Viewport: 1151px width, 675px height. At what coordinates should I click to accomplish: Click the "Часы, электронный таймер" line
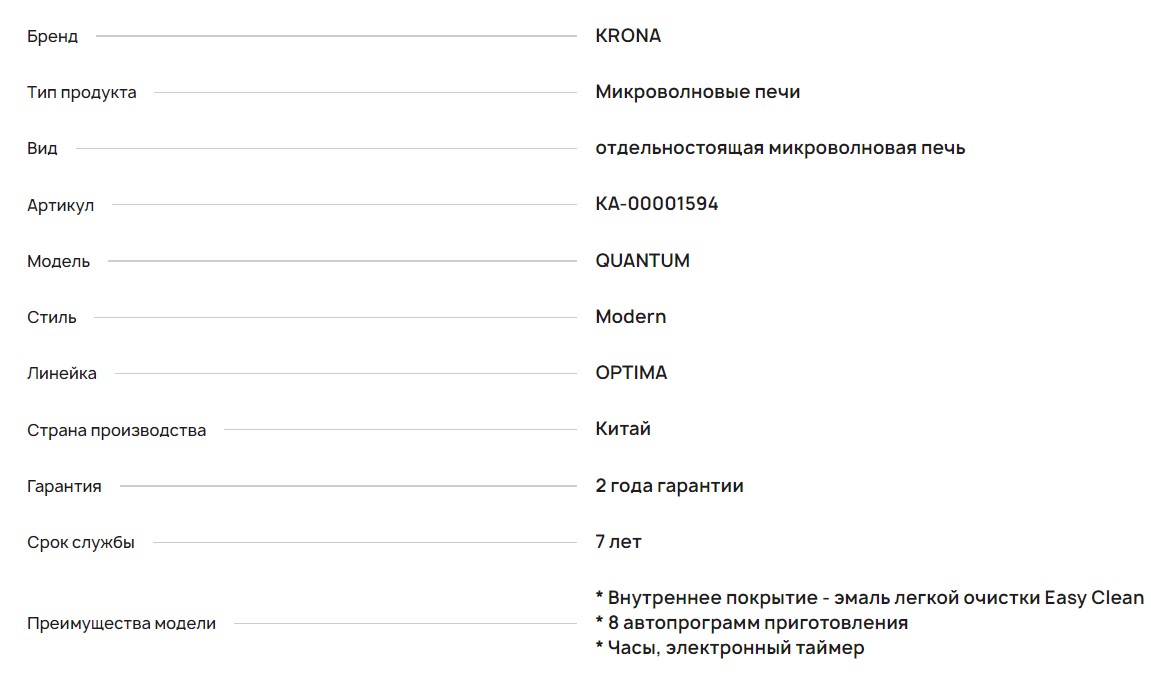click(735, 648)
